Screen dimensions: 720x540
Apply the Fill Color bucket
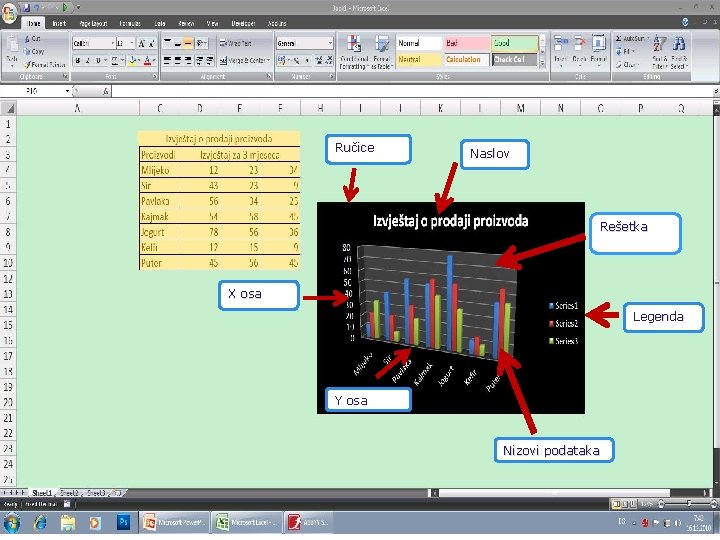point(133,61)
